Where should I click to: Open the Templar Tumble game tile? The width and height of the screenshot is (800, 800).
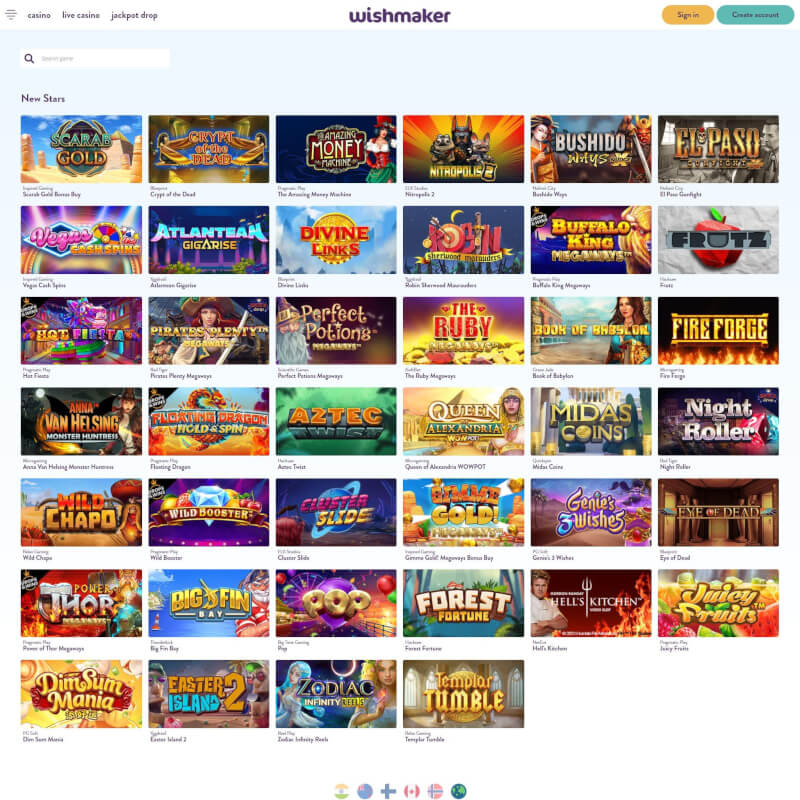point(463,694)
